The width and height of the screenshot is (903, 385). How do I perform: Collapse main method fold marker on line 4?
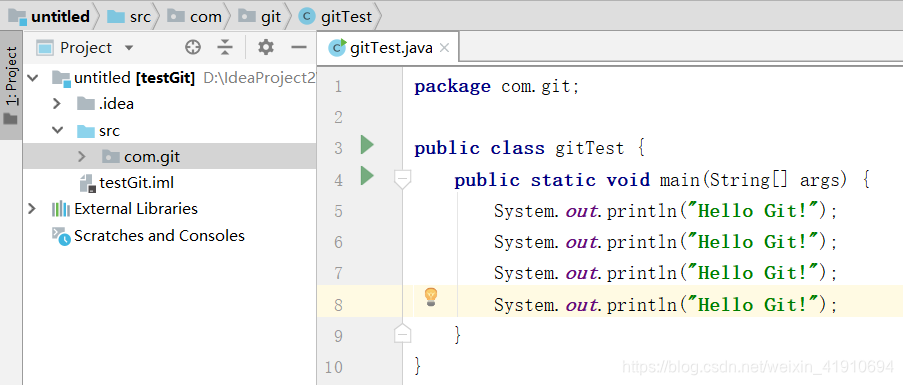click(403, 179)
